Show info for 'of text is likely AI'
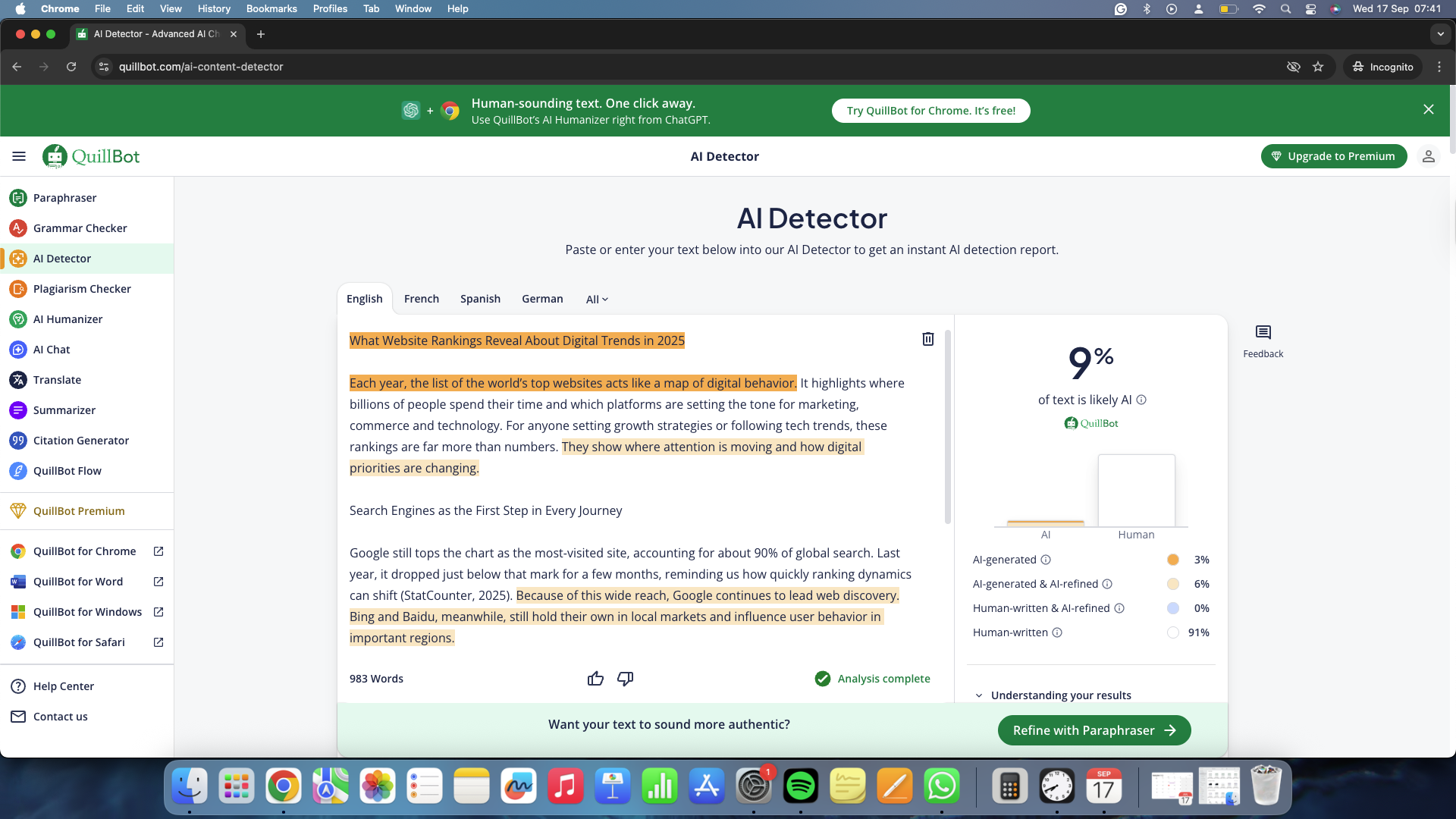This screenshot has height=819, width=1456. tap(1141, 400)
